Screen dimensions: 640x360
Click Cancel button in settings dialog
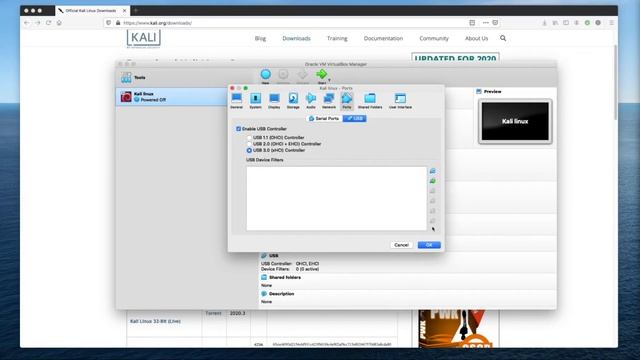[x=401, y=245]
